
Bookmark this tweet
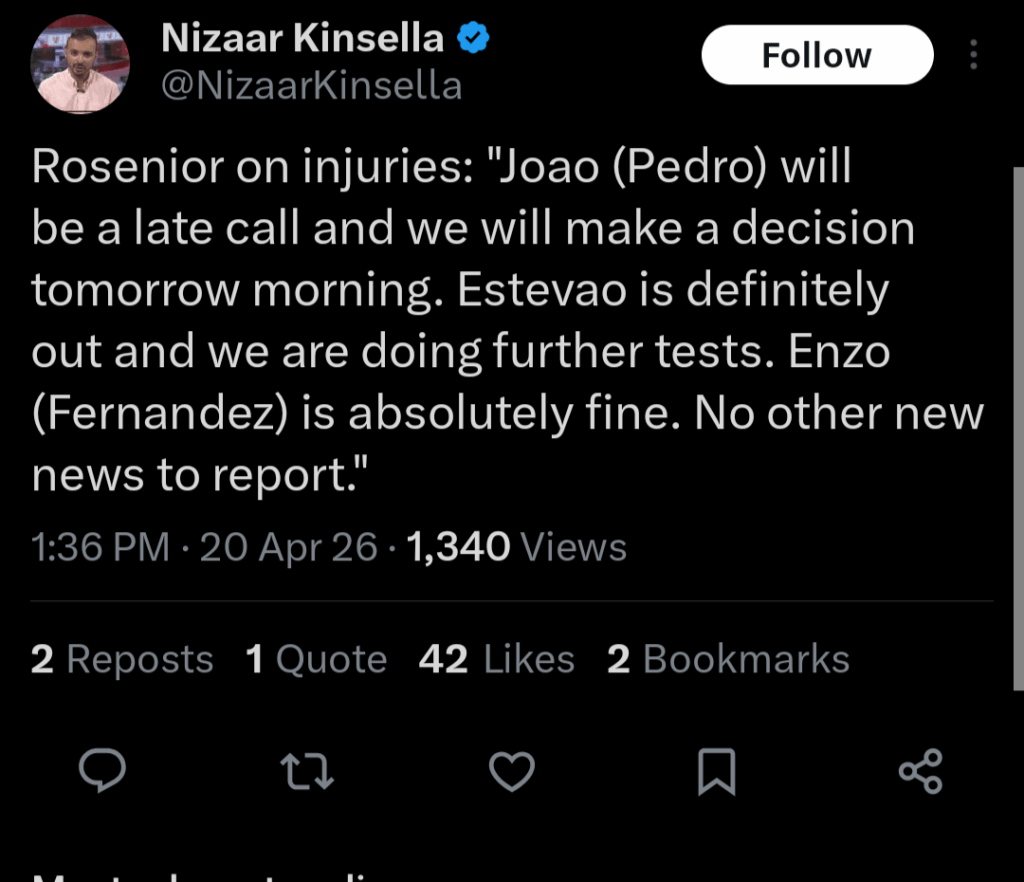coord(716,770)
